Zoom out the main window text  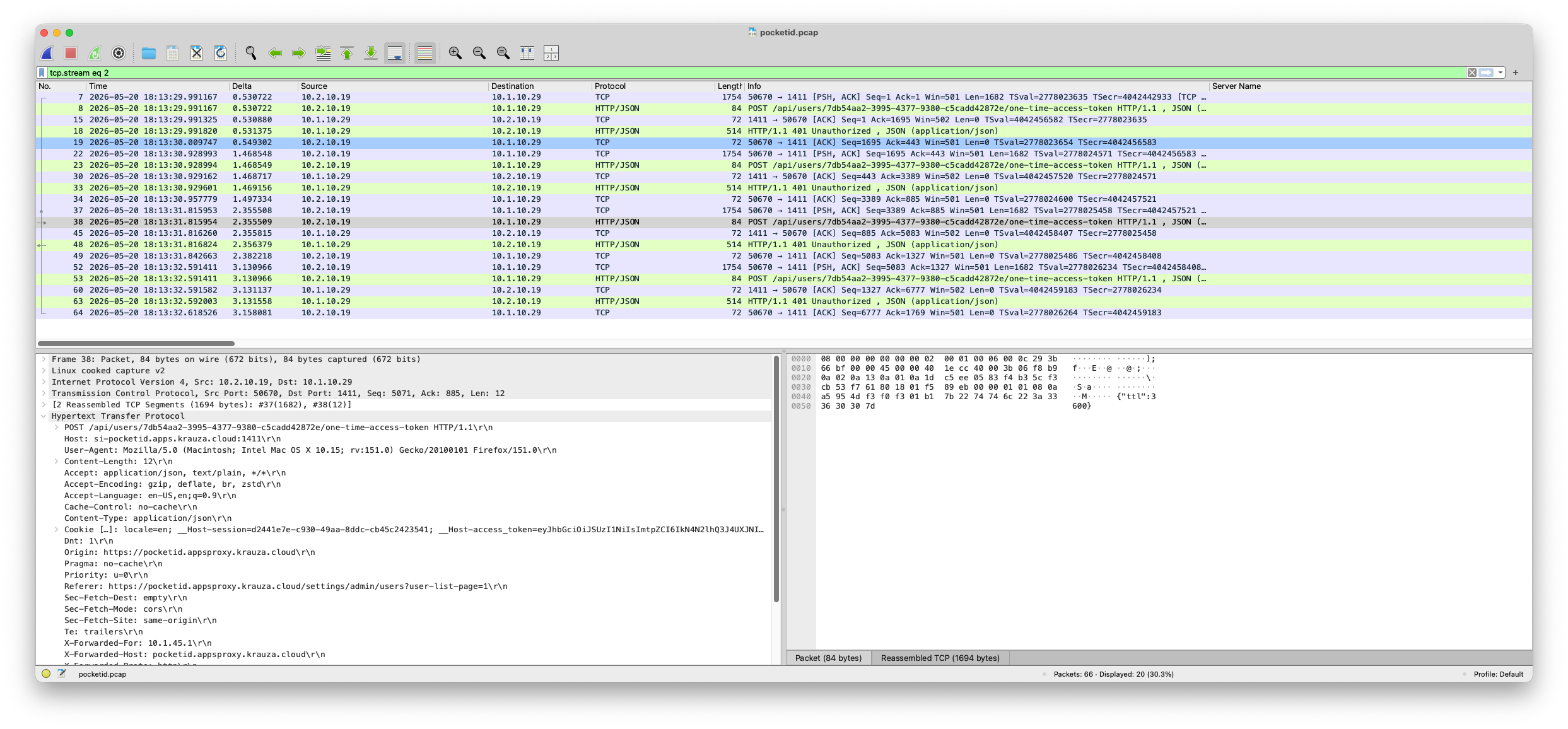pyautogui.click(x=479, y=53)
